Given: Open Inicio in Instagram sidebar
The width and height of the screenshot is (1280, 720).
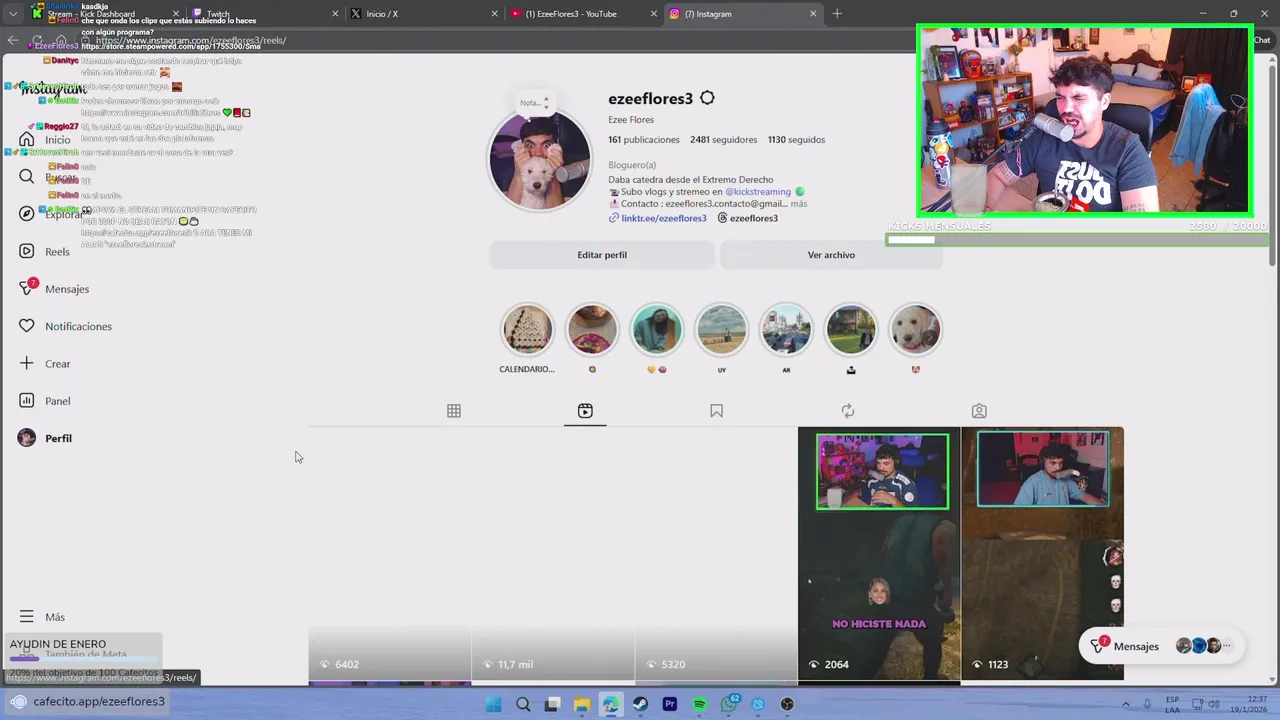Looking at the screenshot, I should pos(45,140).
